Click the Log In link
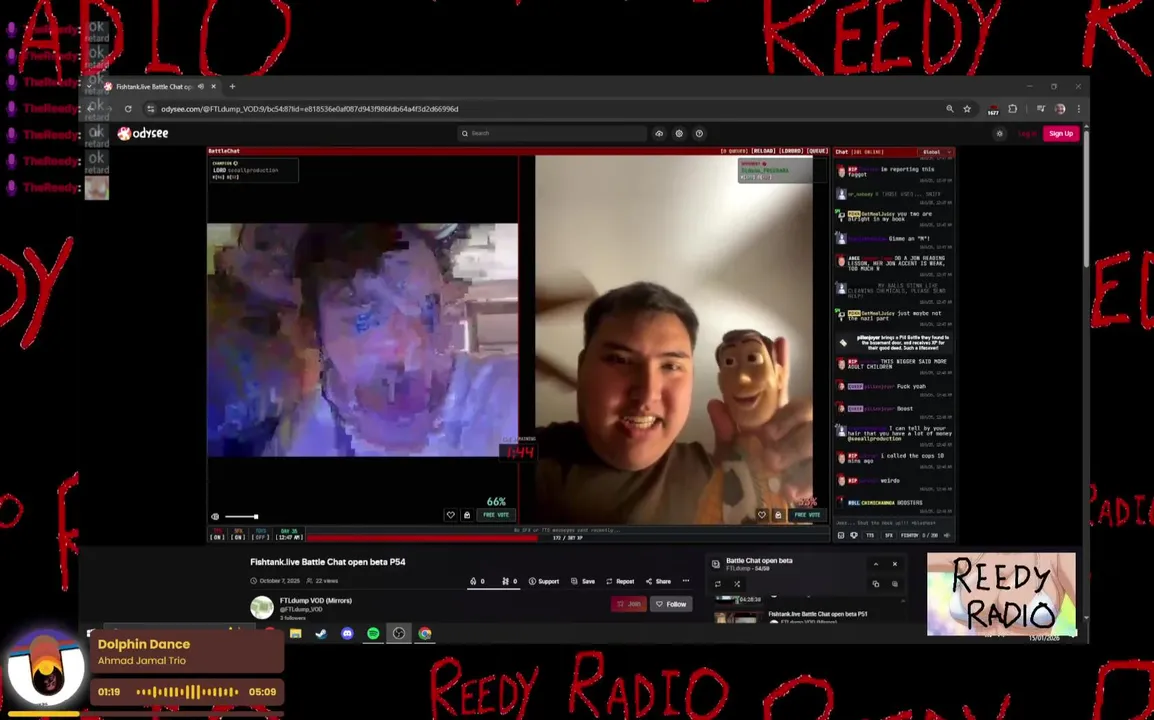This screenshot has width=1154, height=720. coord(1027,133)
